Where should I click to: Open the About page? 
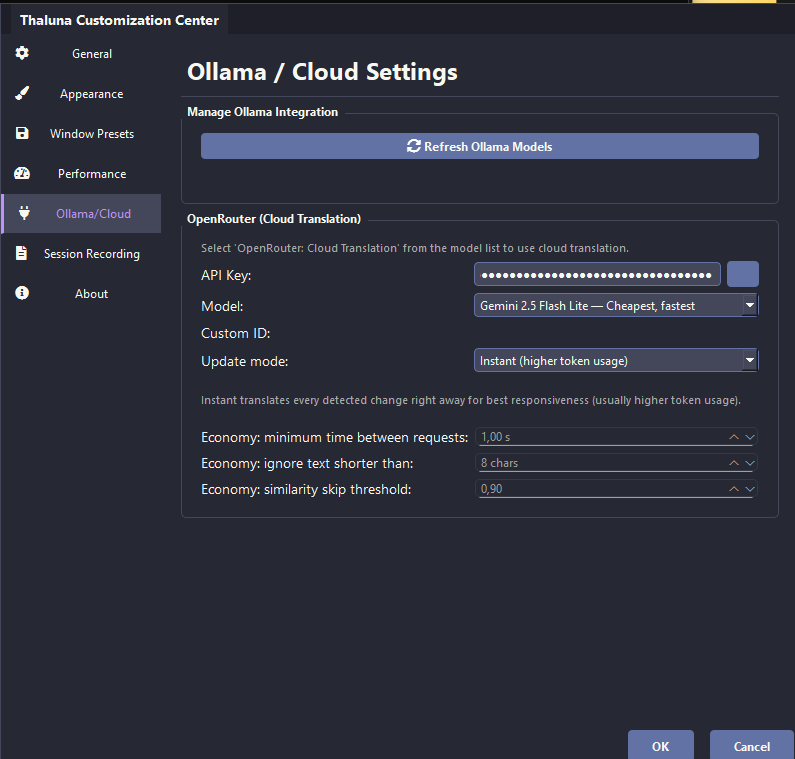[81, 294]
